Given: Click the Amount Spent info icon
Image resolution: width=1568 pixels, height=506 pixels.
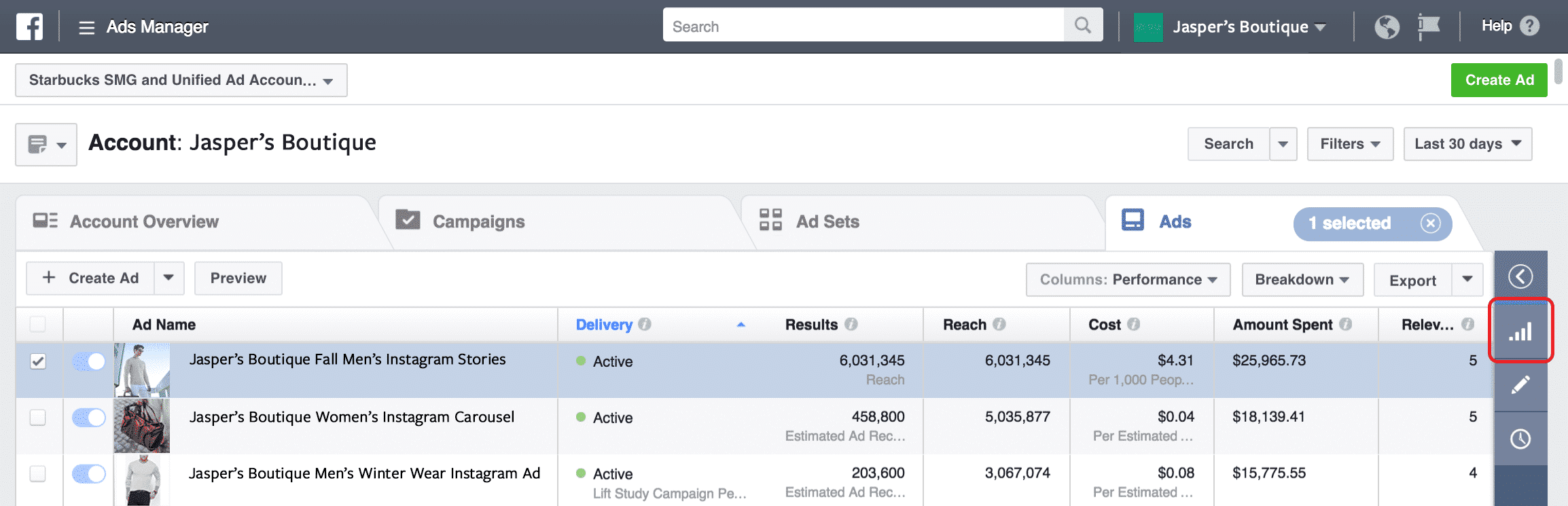Looking at the screenshot, I should point(1345,324).
